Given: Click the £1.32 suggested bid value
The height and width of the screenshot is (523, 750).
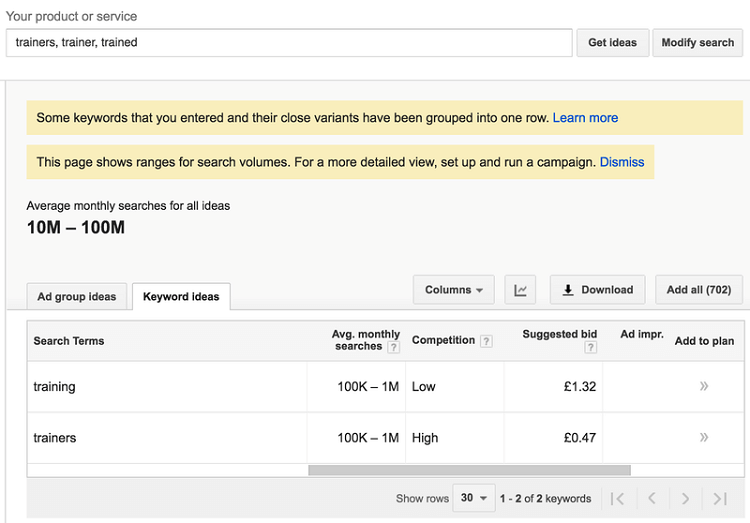Looking at the screenshot, I should pos(580,387).
